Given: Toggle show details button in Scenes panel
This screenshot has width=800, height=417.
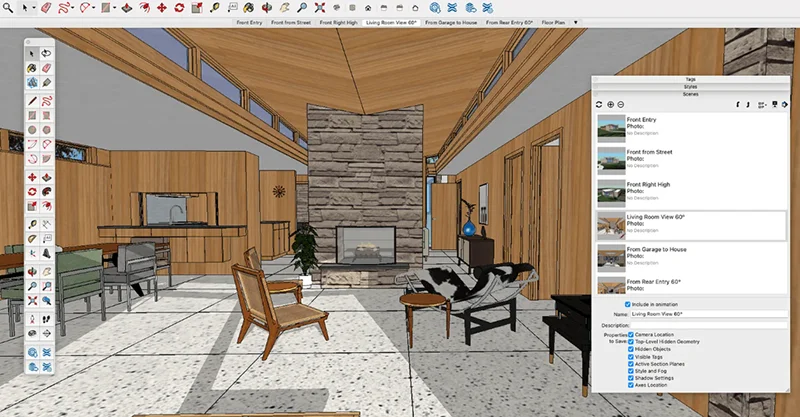Looking at the screenshot, I should point(774,105).
